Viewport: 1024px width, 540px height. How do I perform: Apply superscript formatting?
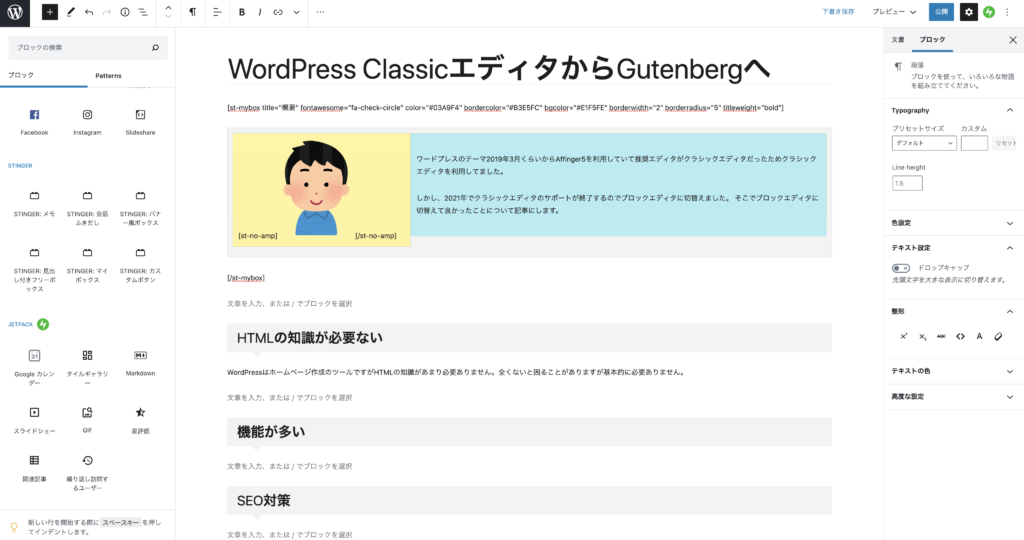click(x=904, y=336)
